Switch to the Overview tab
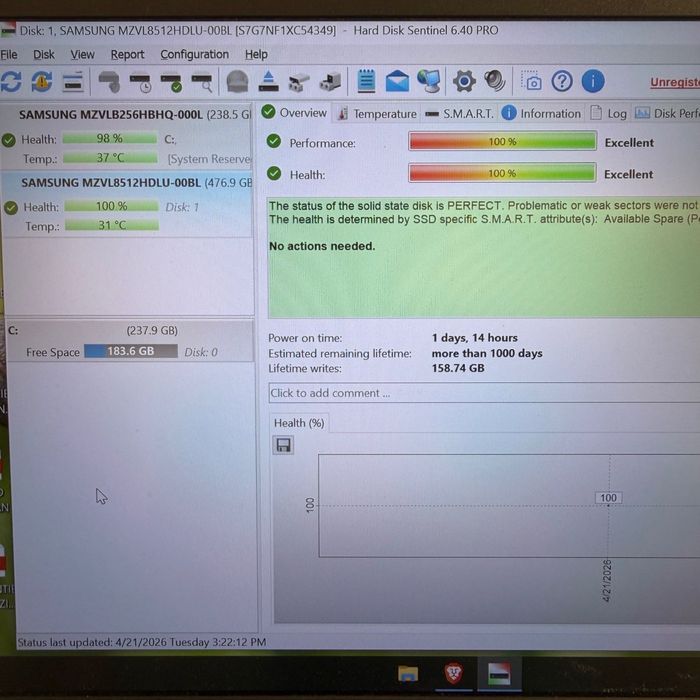700x700 pixels. pos(295,112)
